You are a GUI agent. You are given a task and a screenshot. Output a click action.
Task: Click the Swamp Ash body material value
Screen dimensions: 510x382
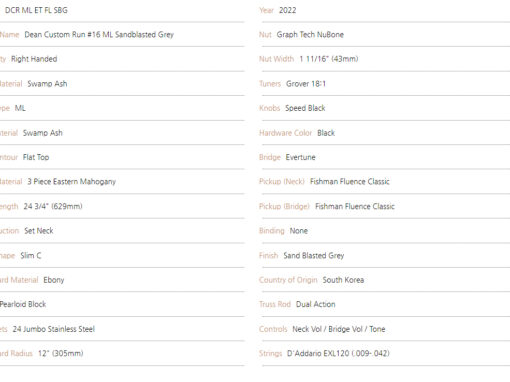point(47,84)
